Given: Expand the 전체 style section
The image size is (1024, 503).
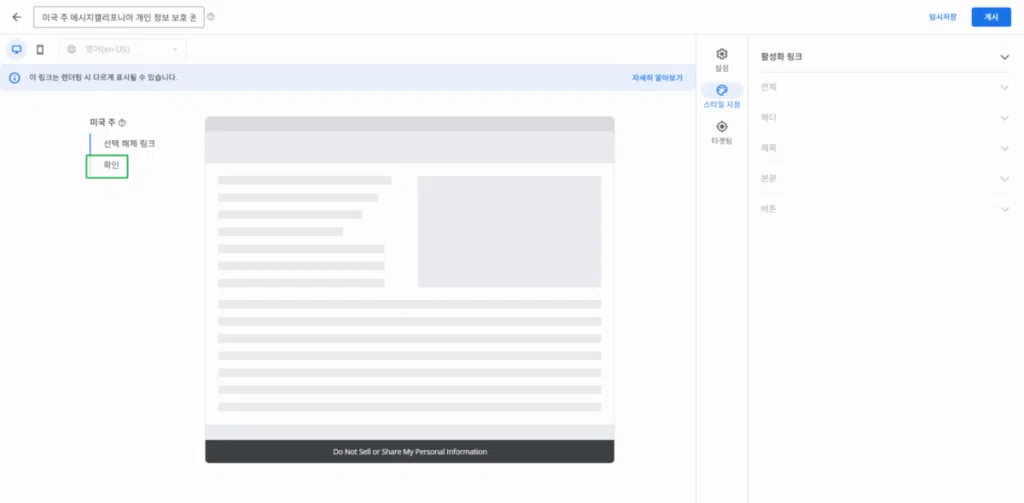Looking at the screenshot, I should tap(1005, 87).
